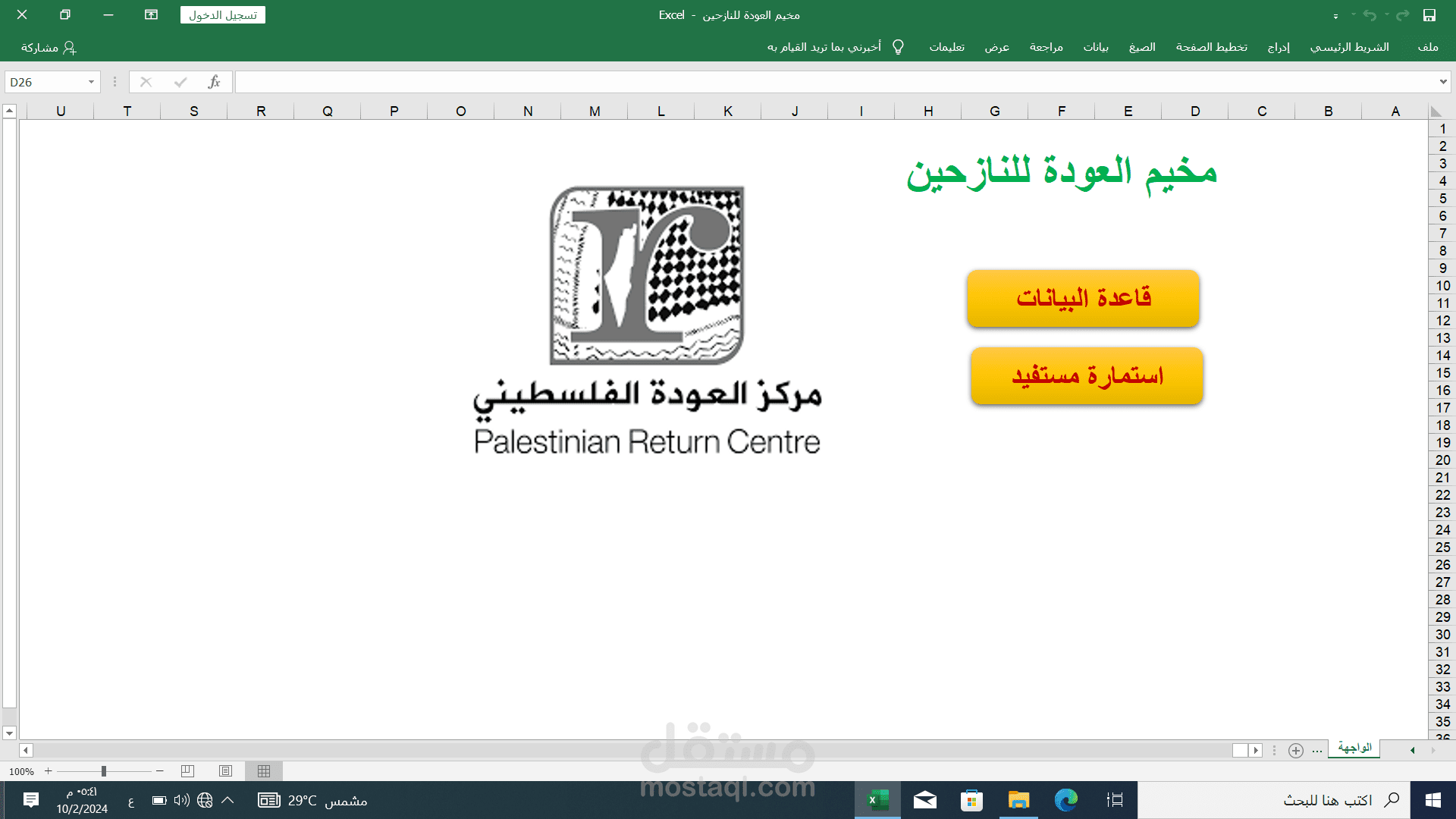Click the horizontal scrollbar right arrow
This screenshot has width=1456, height=819.
[1256, 750]
